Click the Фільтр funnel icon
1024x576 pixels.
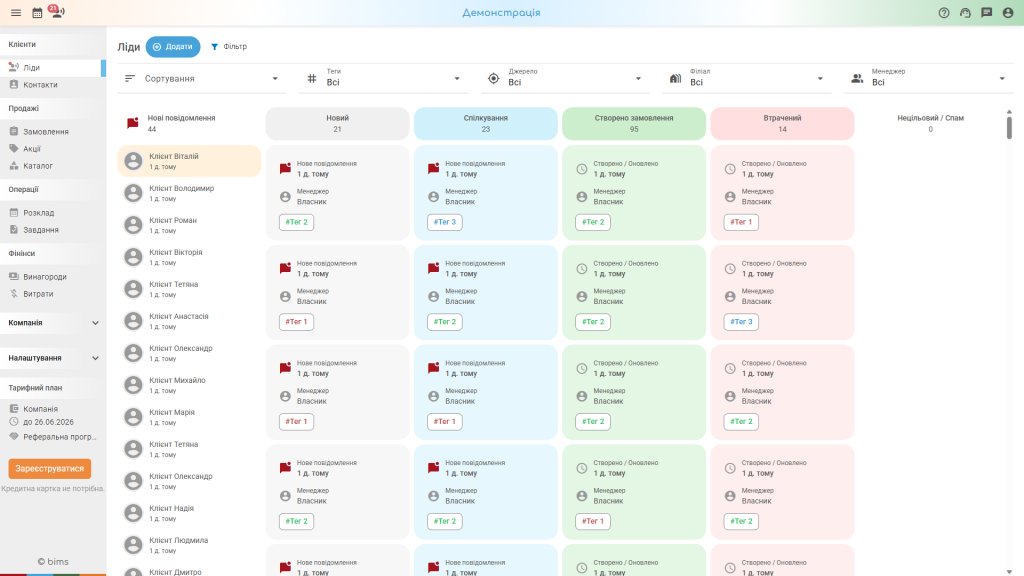[214, 46]
